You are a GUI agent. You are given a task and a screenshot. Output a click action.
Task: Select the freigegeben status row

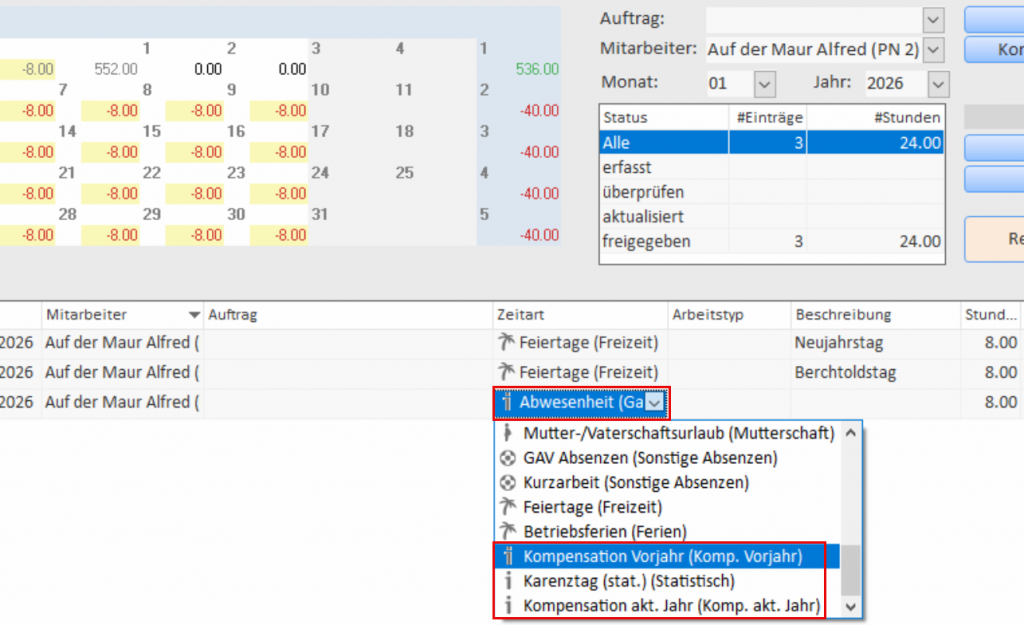click(771, 241)
